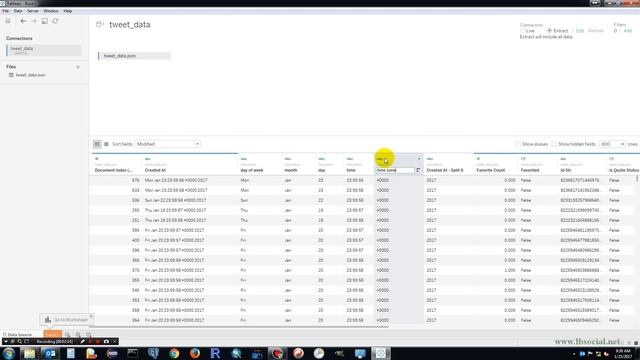Click the camera snapshot icon in recorder bar
This screenshot has width=640, height=360.
pyautogui.click(x=106, y=341)
